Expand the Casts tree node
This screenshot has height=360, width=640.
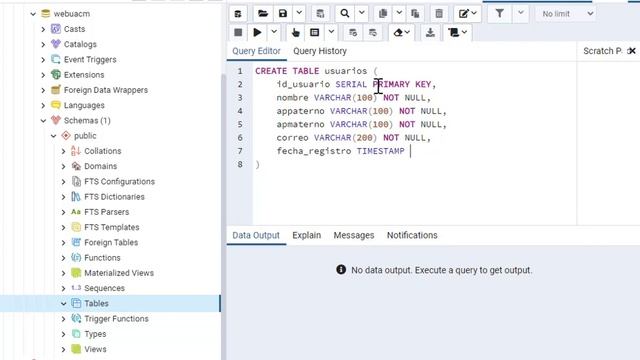(43, 29)
